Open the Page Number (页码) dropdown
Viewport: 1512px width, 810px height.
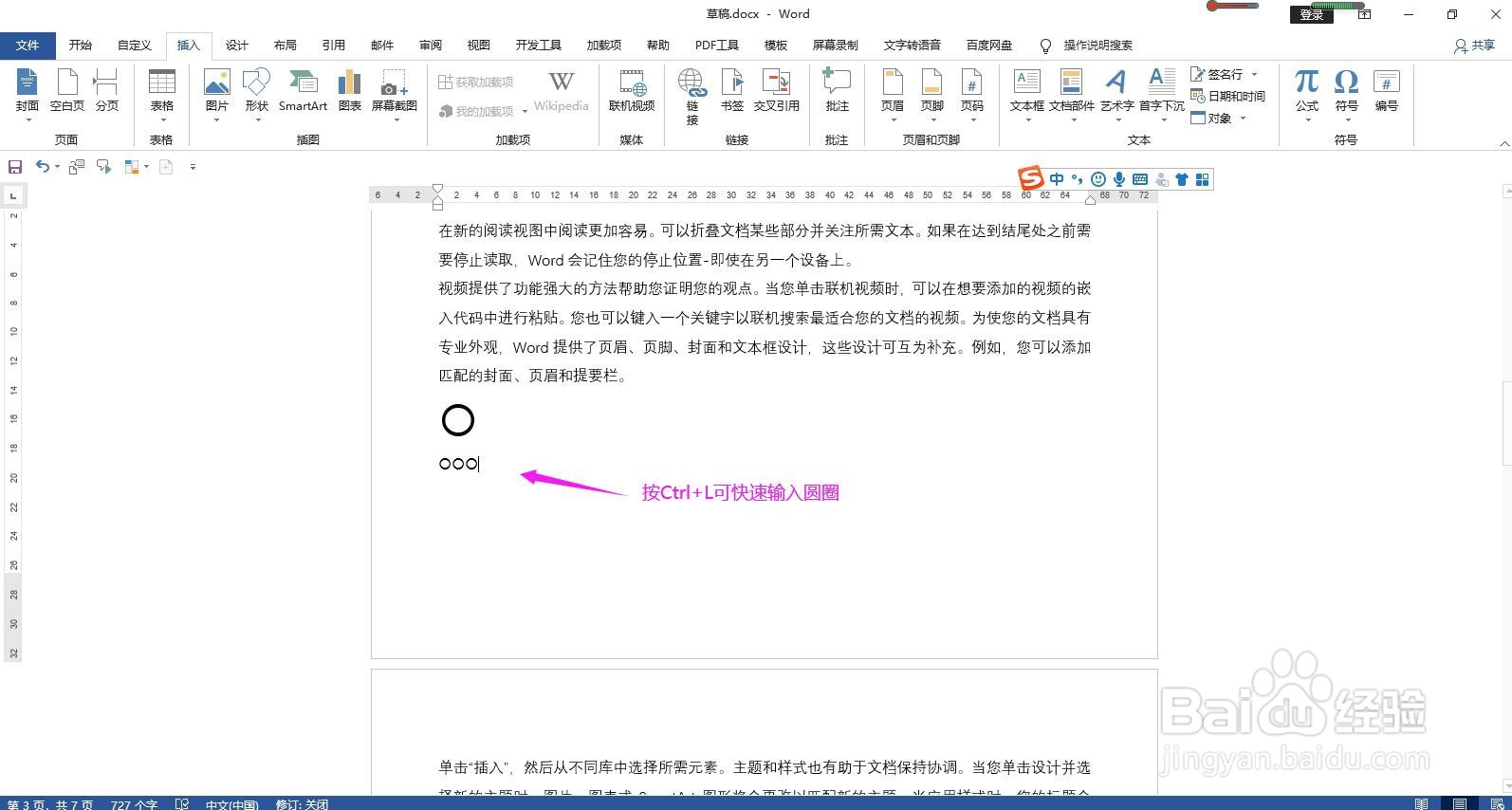tap(972, 94)
